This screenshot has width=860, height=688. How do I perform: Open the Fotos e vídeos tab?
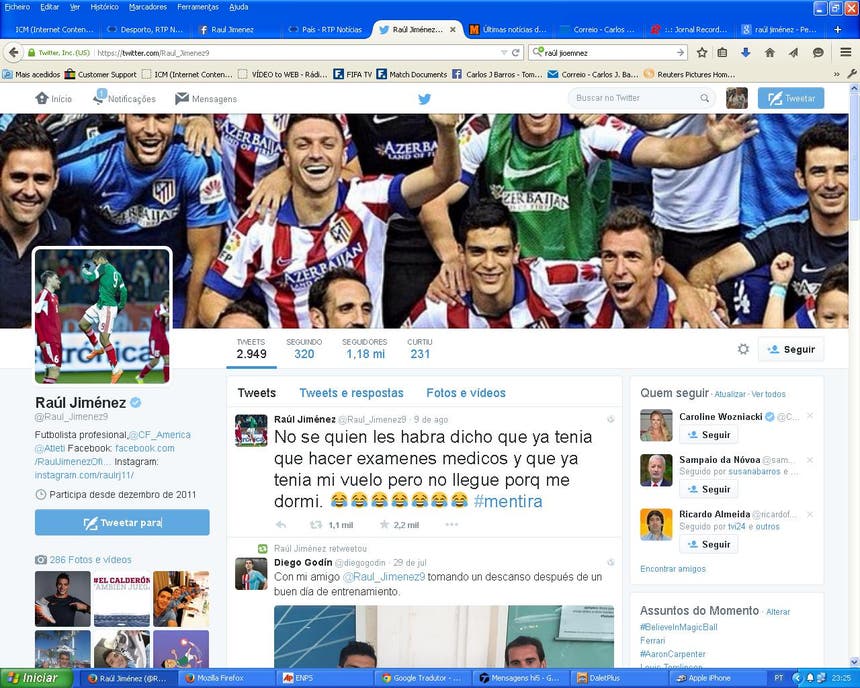(x=466, y=393)
